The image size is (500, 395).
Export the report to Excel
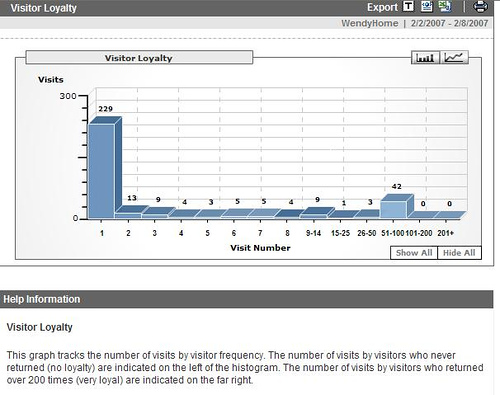click(445, 7)
